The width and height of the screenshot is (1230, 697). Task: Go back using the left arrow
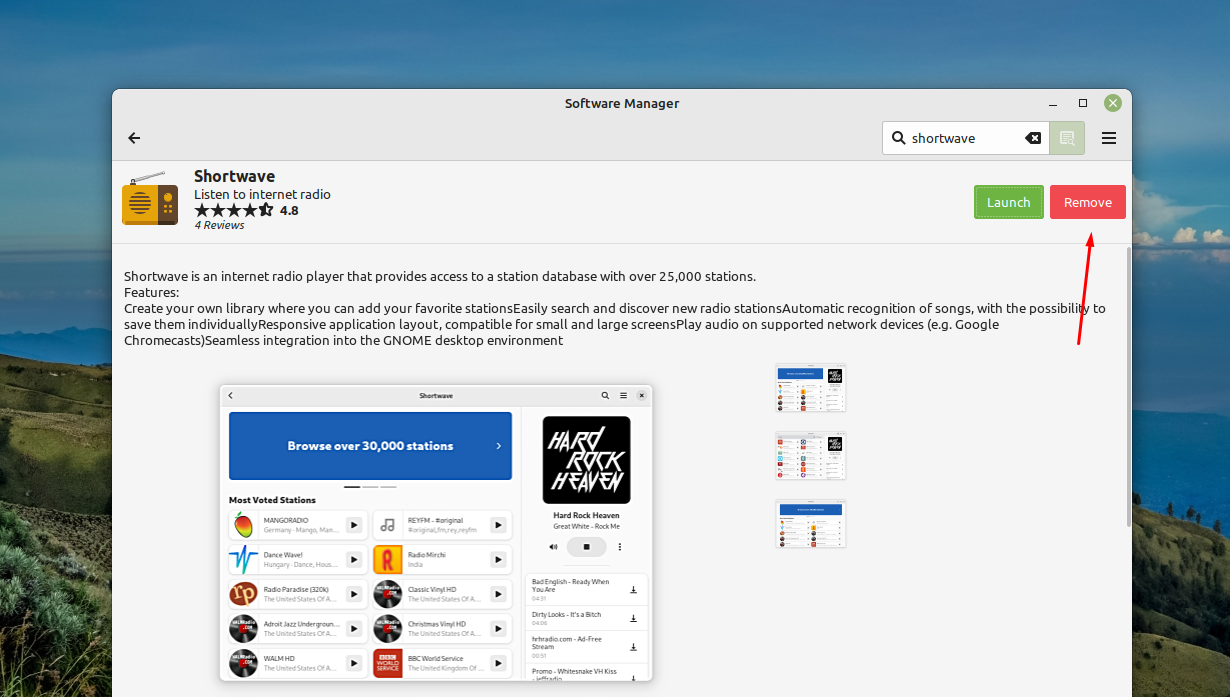[x=134, y=138]
